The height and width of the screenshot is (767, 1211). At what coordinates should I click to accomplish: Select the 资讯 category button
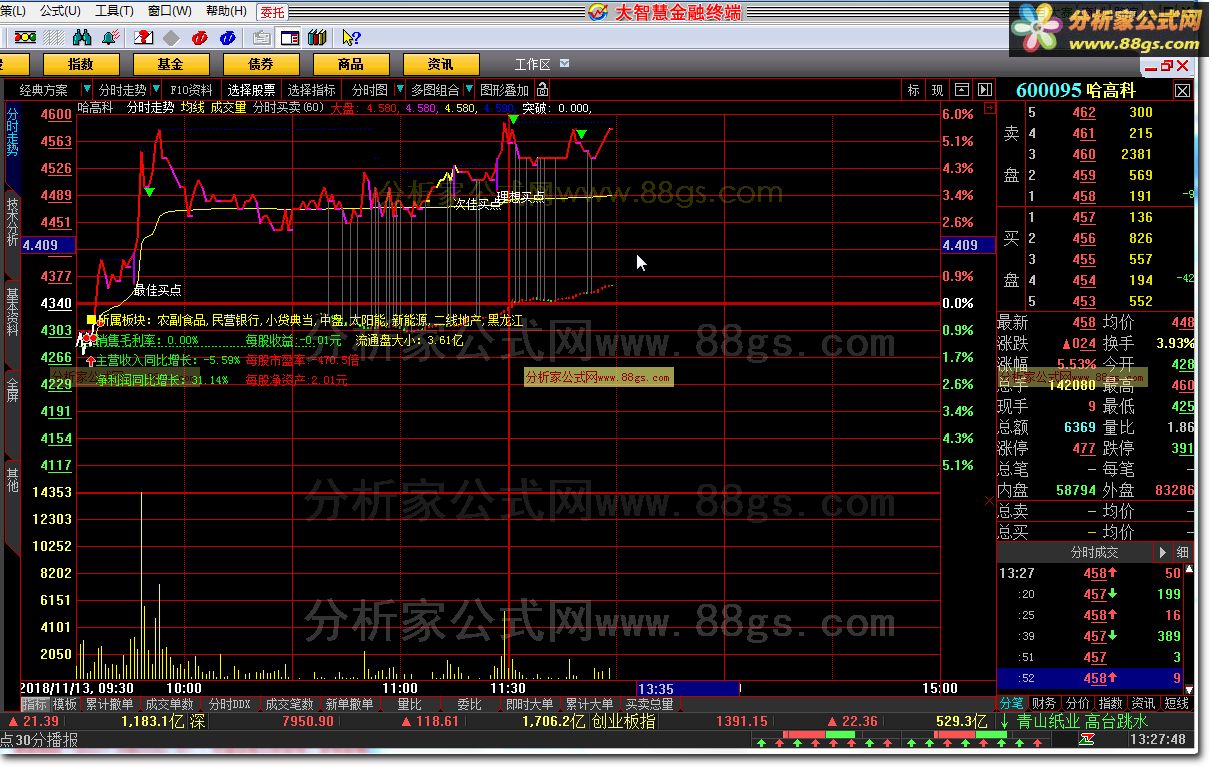click(x=440, y=64)
